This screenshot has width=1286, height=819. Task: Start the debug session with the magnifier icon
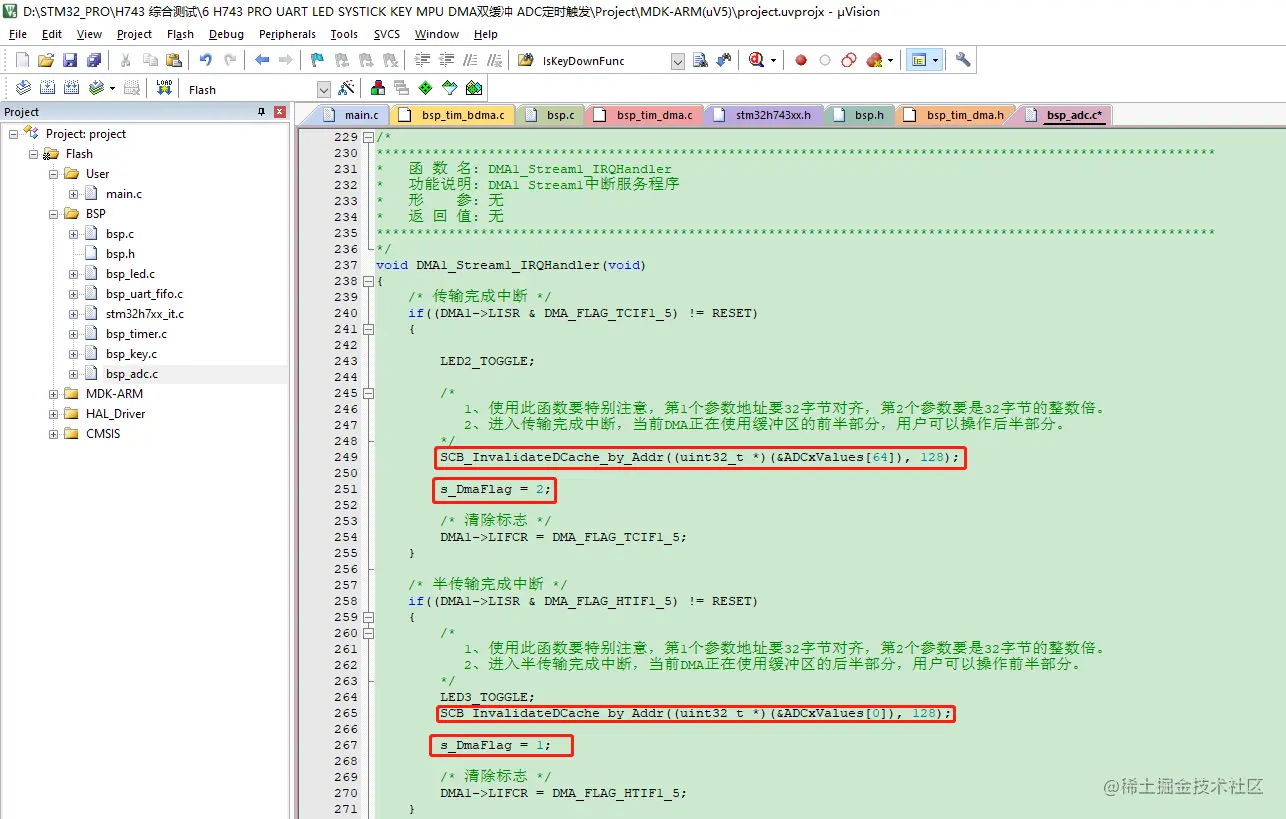[757, 60]
